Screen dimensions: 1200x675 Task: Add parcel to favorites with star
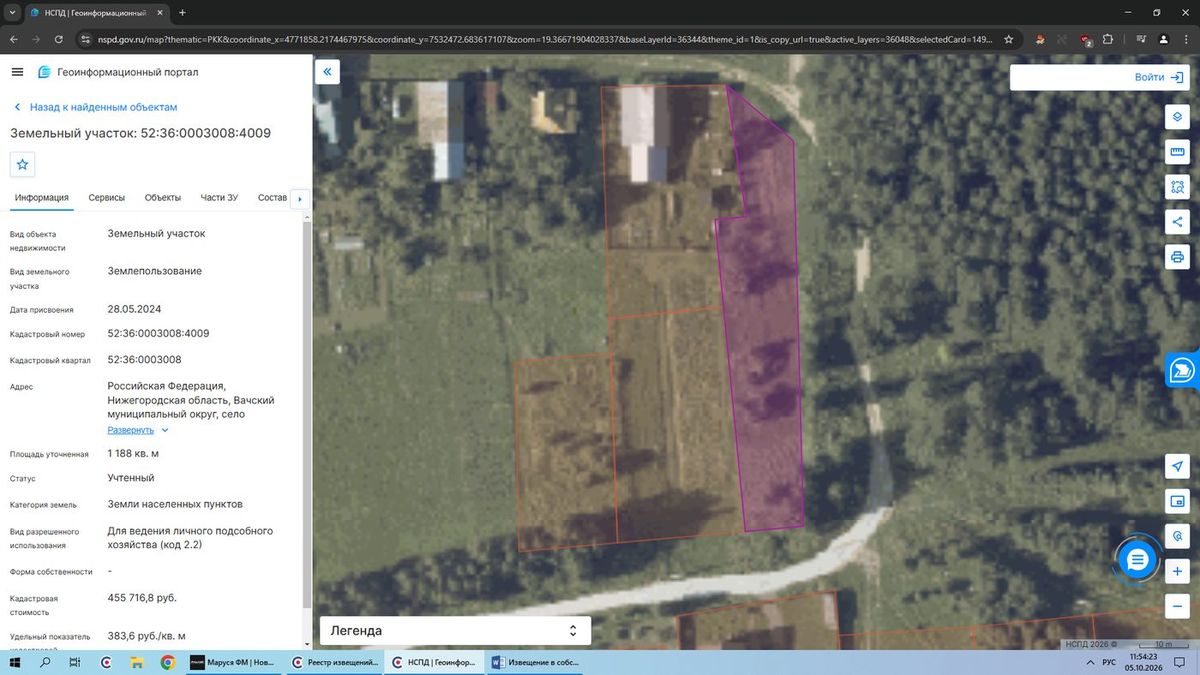(x=23, y=164)
